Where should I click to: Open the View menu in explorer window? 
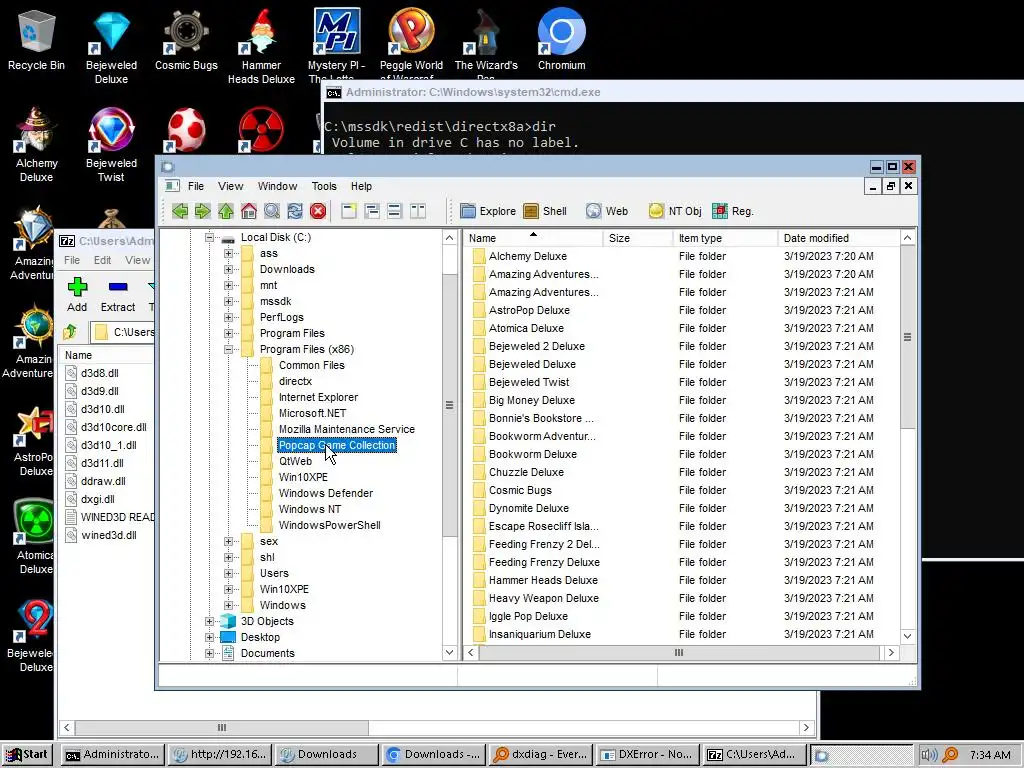click(x=231, y=186)
